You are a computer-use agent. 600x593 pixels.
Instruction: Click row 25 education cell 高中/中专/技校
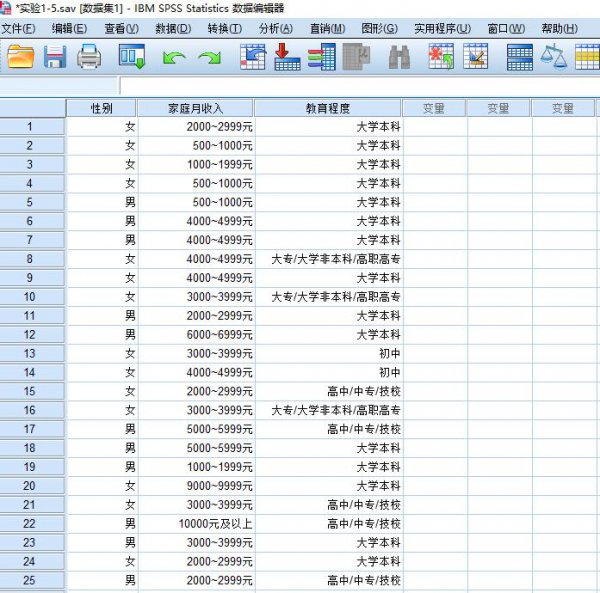pyautogui.click(x=329, y=580)
